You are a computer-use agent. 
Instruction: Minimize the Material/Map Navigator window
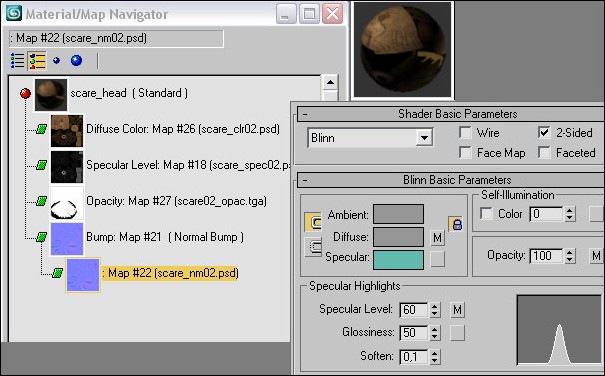tap(286, 14)
